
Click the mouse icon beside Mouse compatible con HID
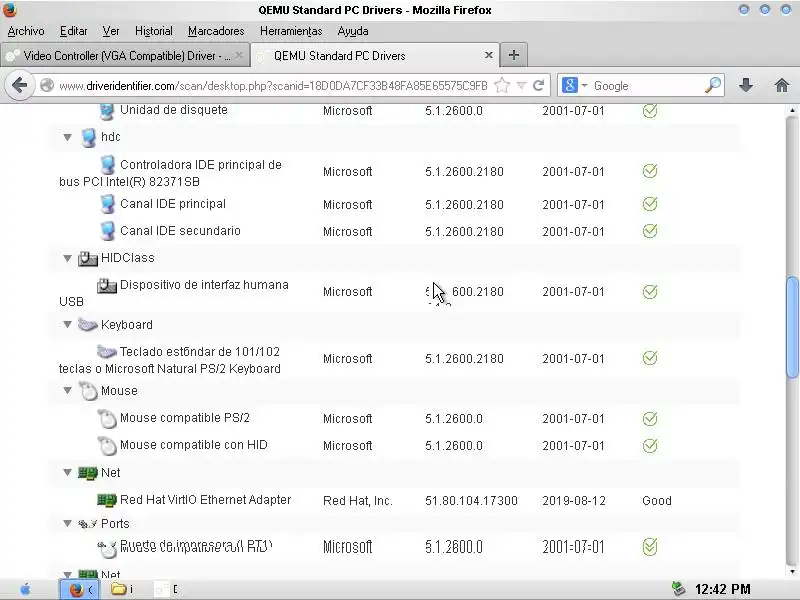point(107,446)
